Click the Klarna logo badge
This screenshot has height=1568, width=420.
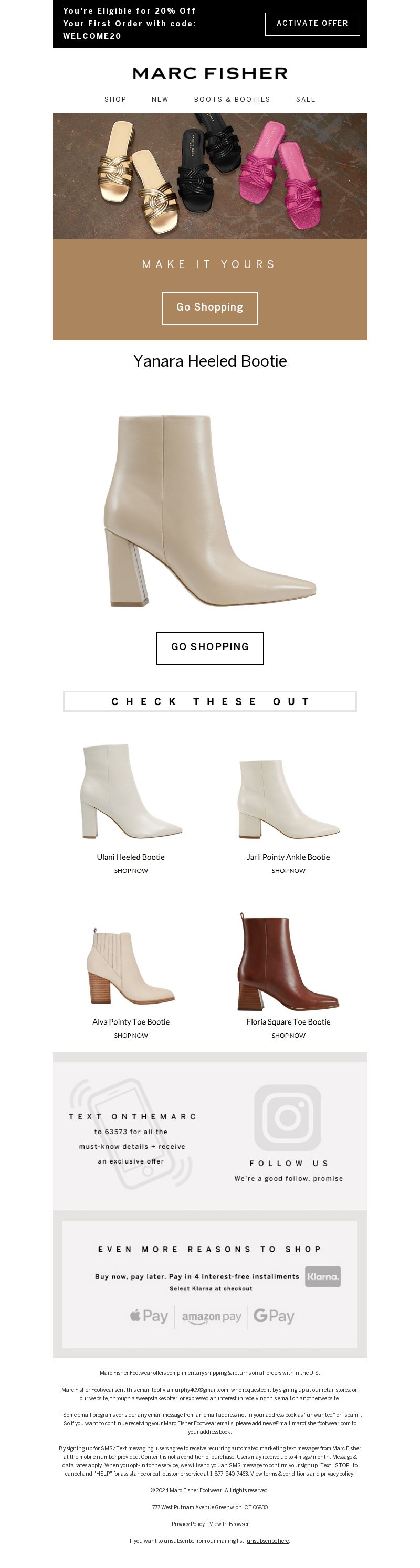coord(322,1276)
